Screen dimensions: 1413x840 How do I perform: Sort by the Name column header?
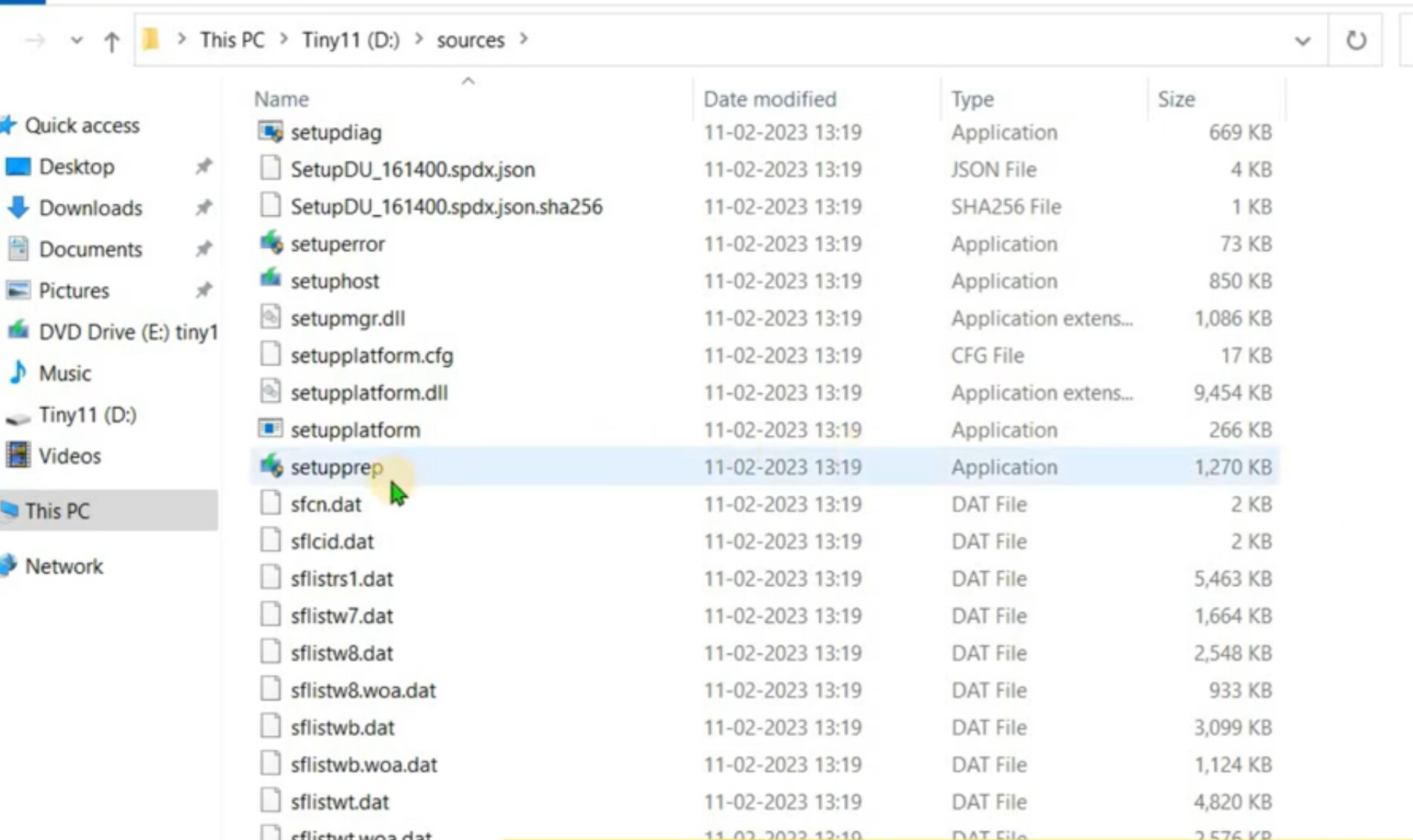pos(282,99)
